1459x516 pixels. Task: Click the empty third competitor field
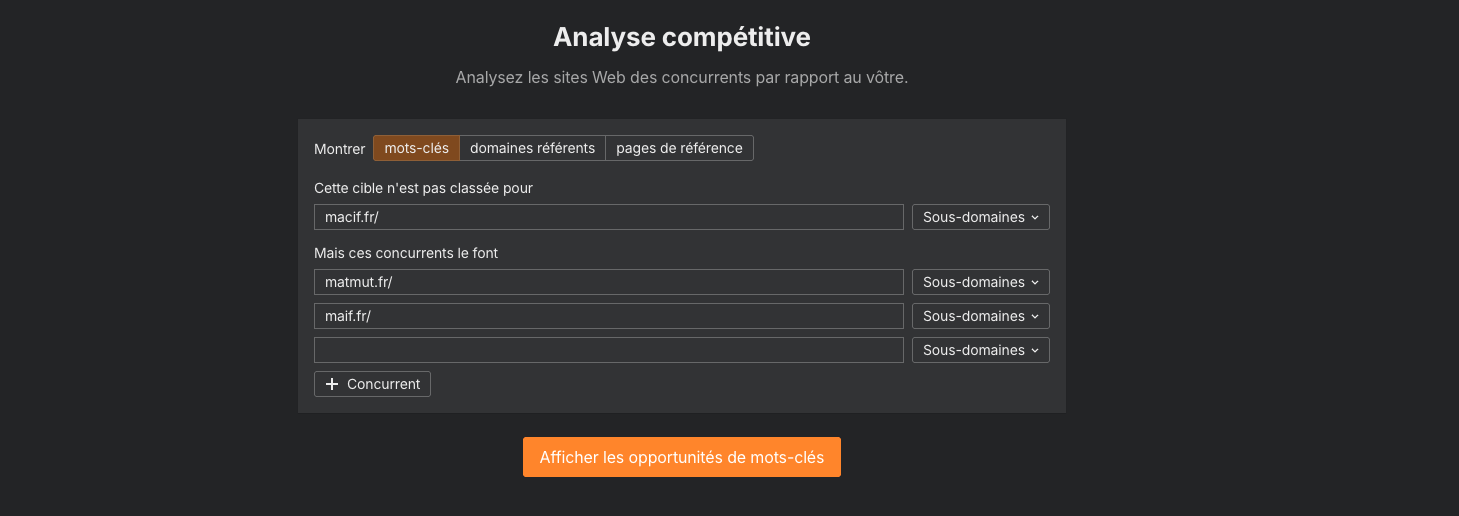click(608, 350)
